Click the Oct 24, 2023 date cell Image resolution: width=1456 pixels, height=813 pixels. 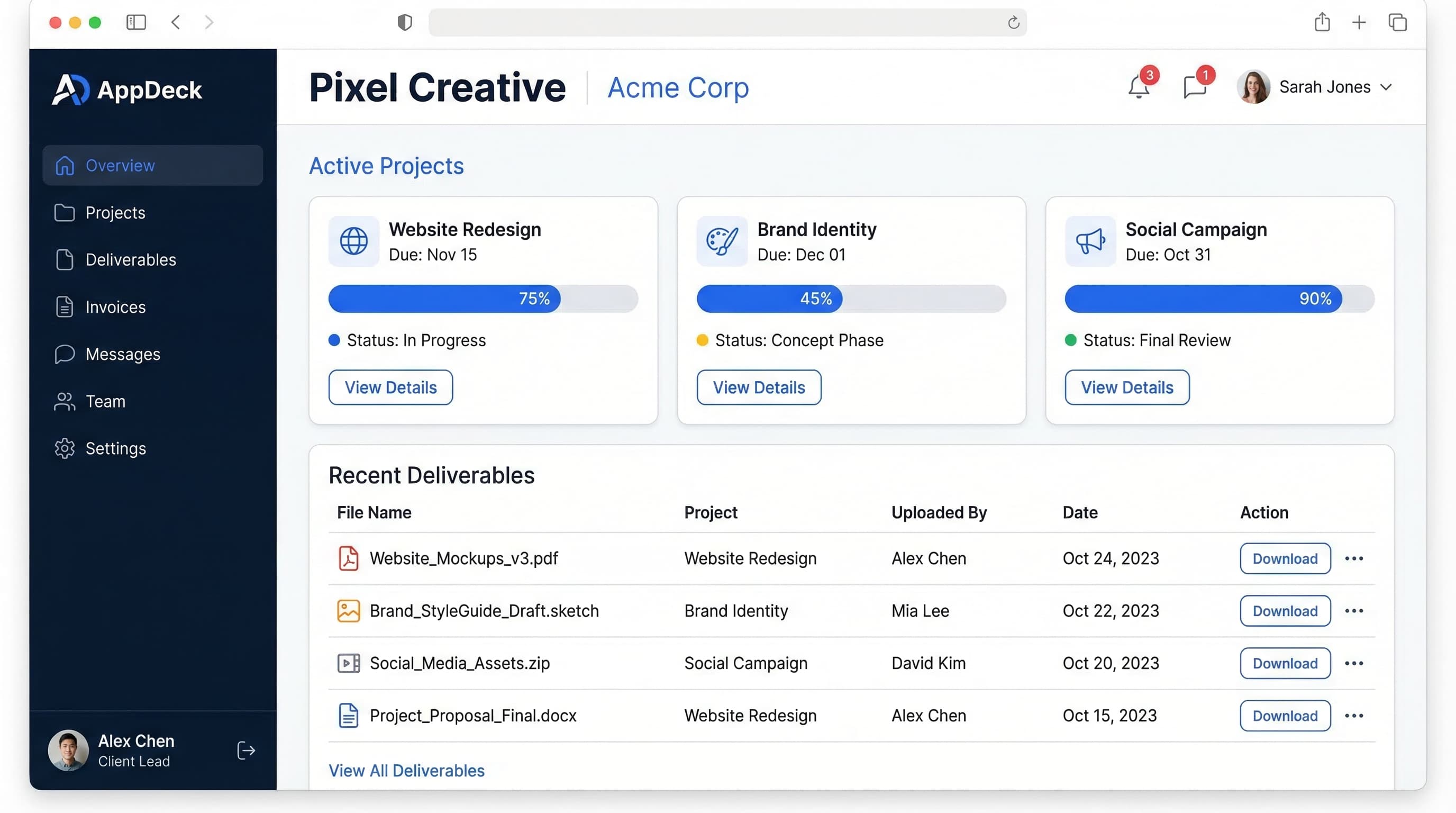point(1111,558)
